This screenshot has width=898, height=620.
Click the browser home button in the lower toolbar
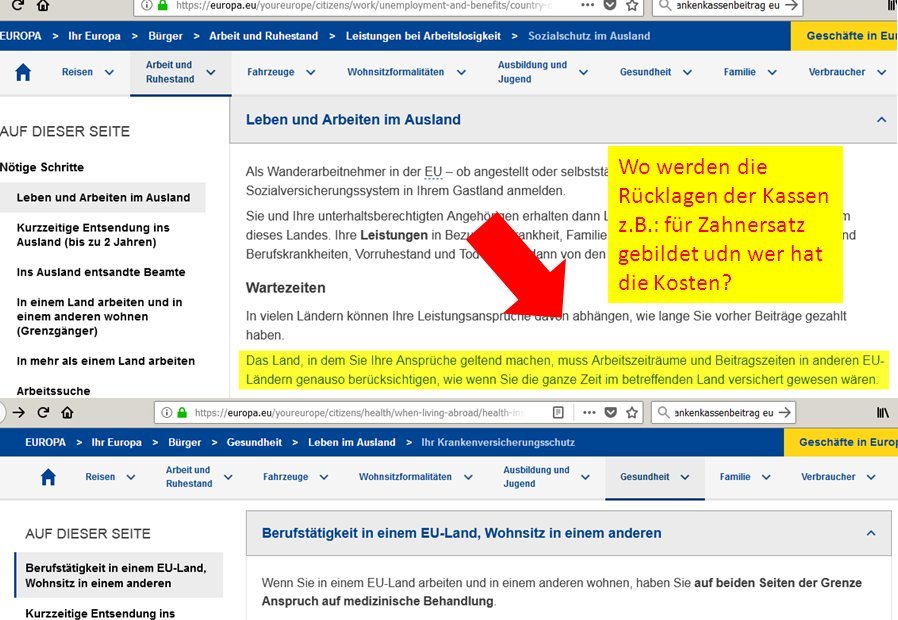point(68,412)
